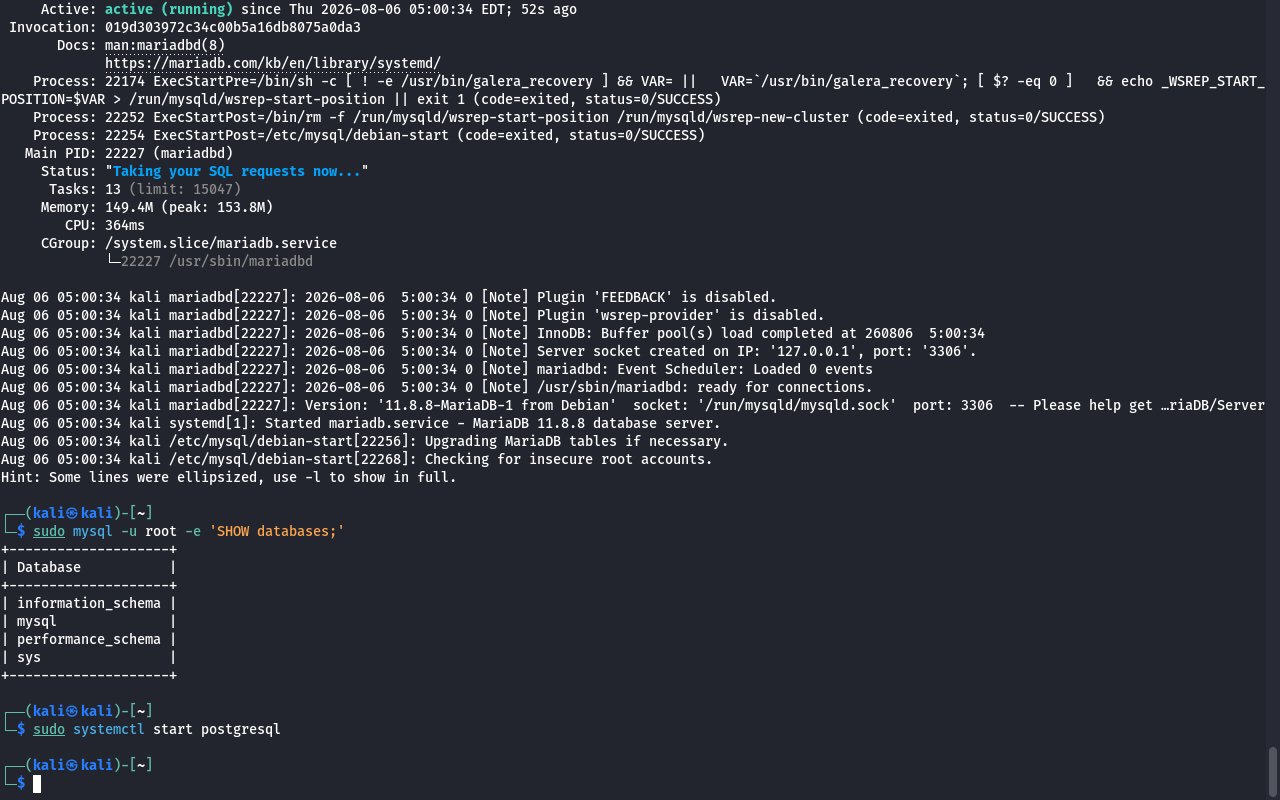
Task: Click the mysql entry in database table
Action: click(x=37, y=621)
